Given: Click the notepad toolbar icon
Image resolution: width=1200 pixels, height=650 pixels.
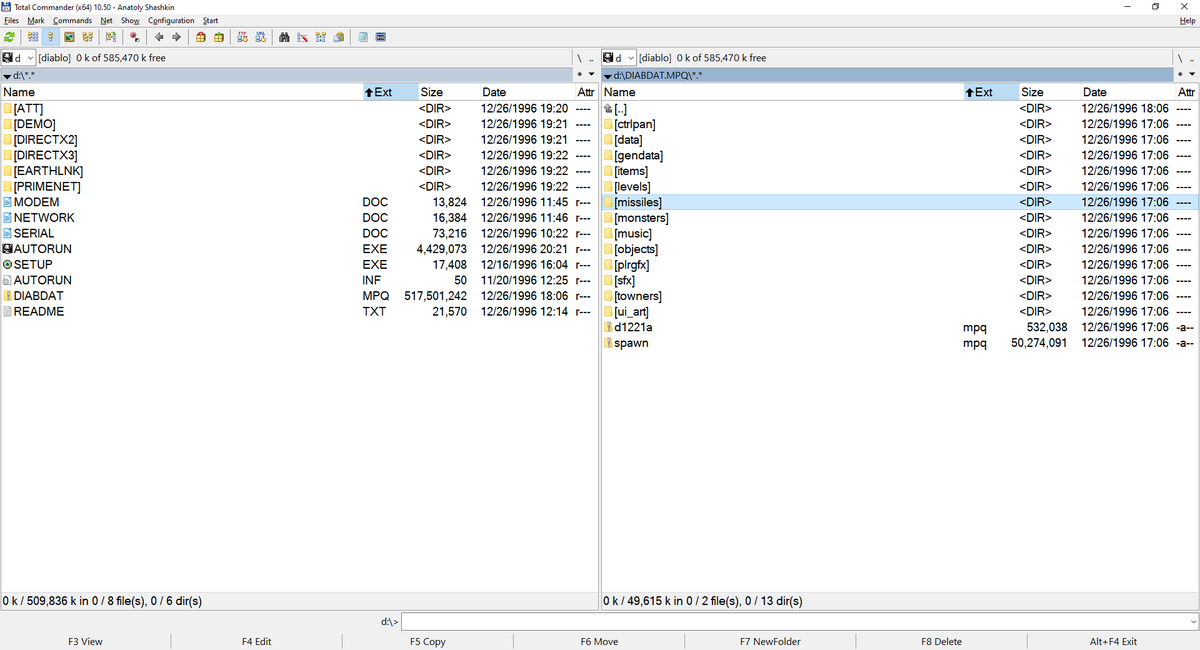Looking at the screenshot, I should coord(363,37).
